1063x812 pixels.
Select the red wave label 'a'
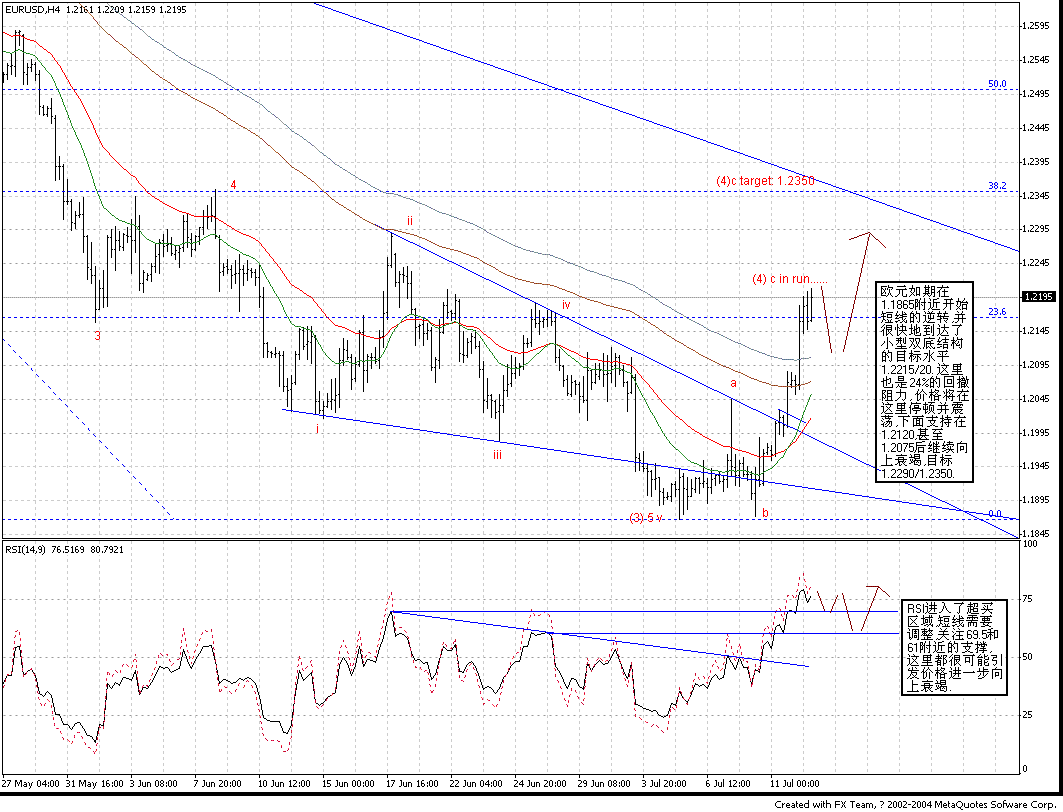734,382
